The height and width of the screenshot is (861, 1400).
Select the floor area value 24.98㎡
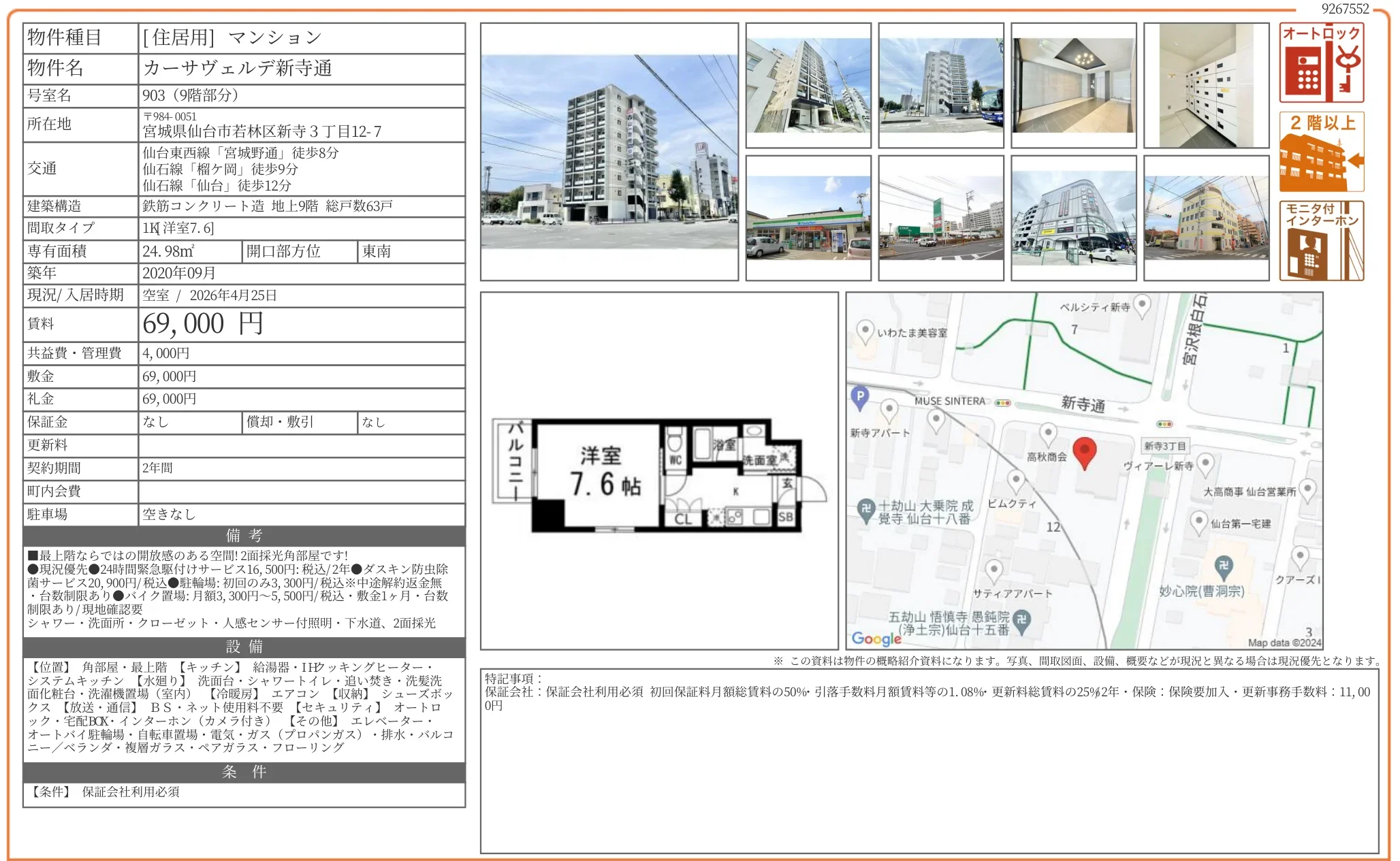(168, 251)
